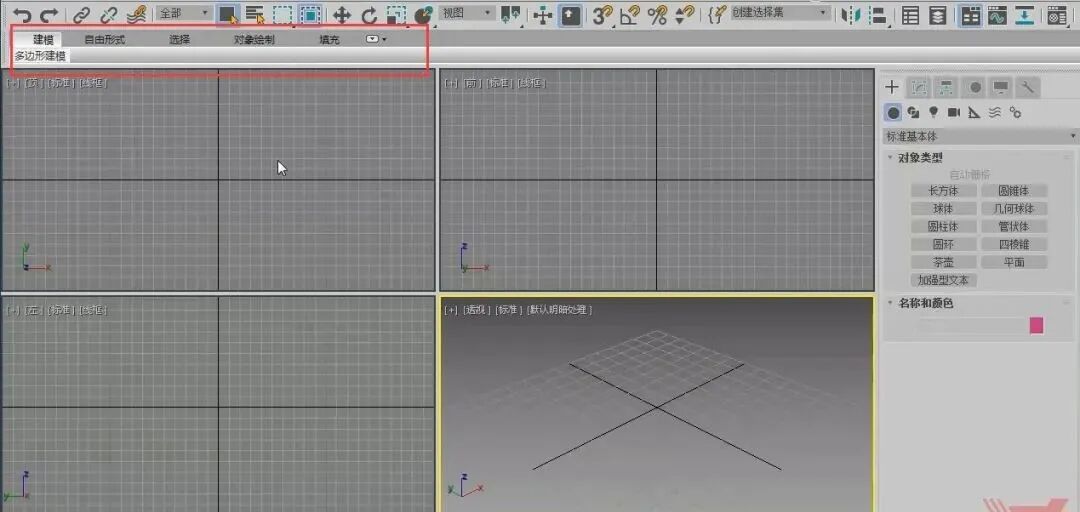Image resolution: width=1080 pixels, height=512 pixels.
Task: Switch to the 对象绘制 ribbon tab
Action: [x=254, y=40]
